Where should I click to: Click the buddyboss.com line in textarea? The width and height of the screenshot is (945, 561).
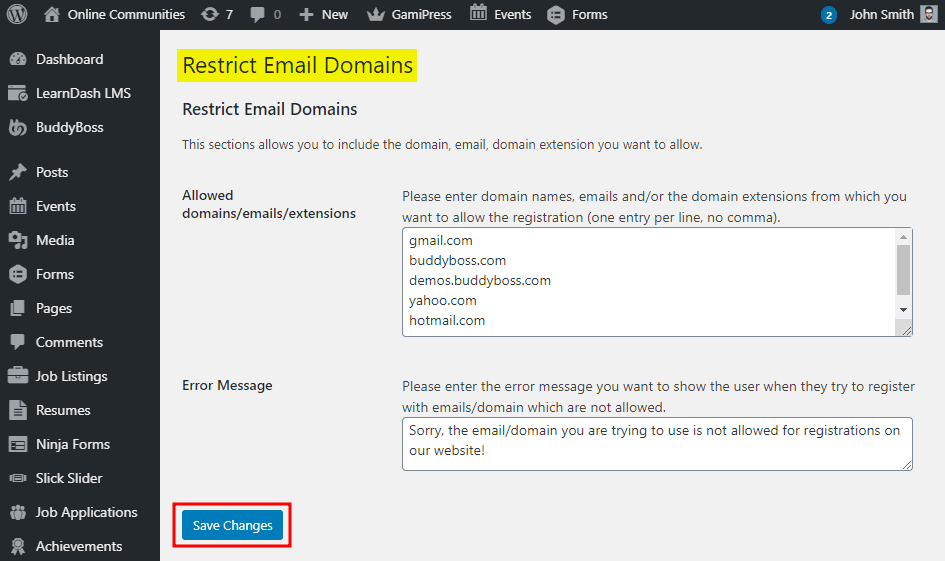point(457,260)
